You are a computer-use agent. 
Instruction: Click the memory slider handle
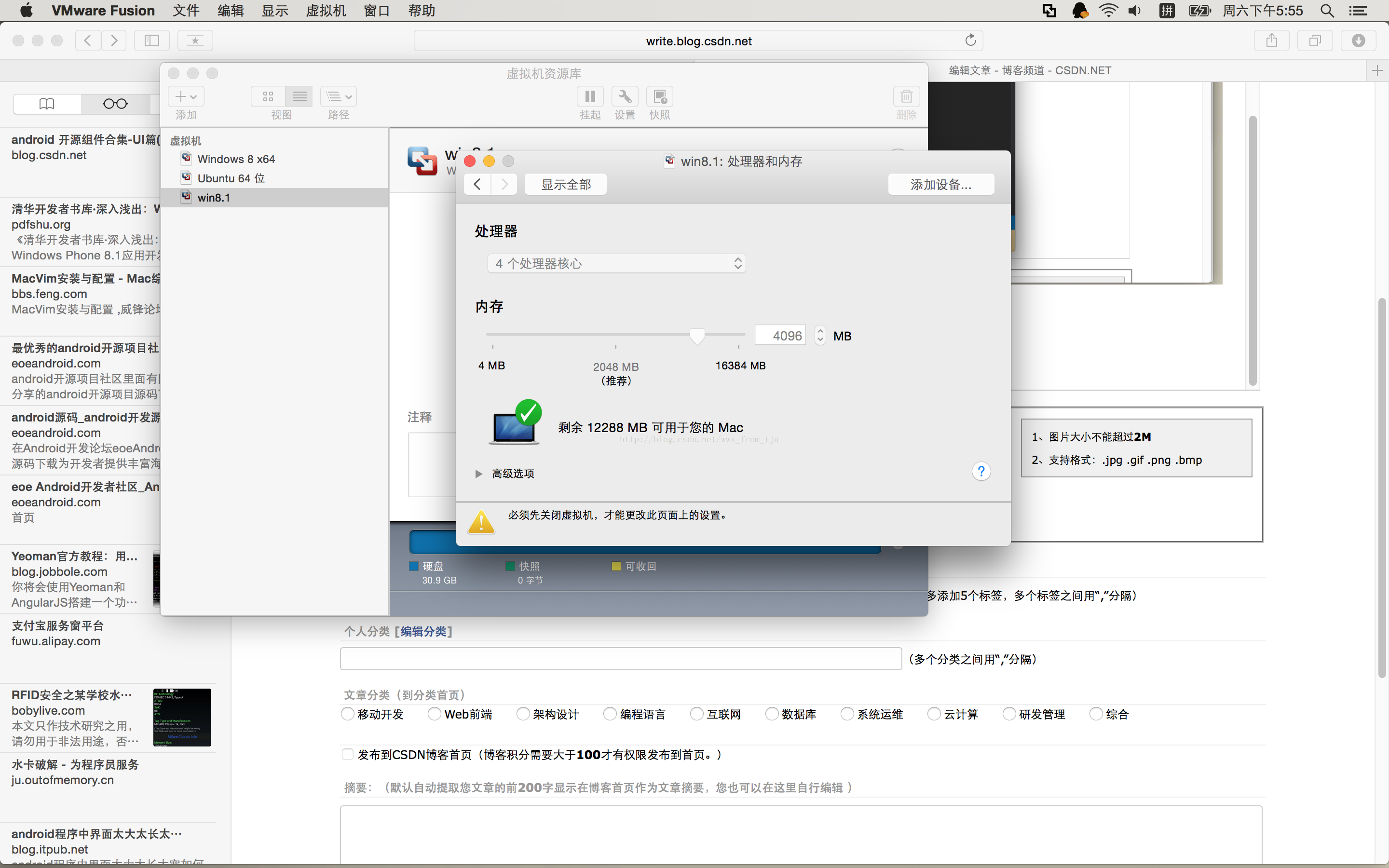[697, 336]
